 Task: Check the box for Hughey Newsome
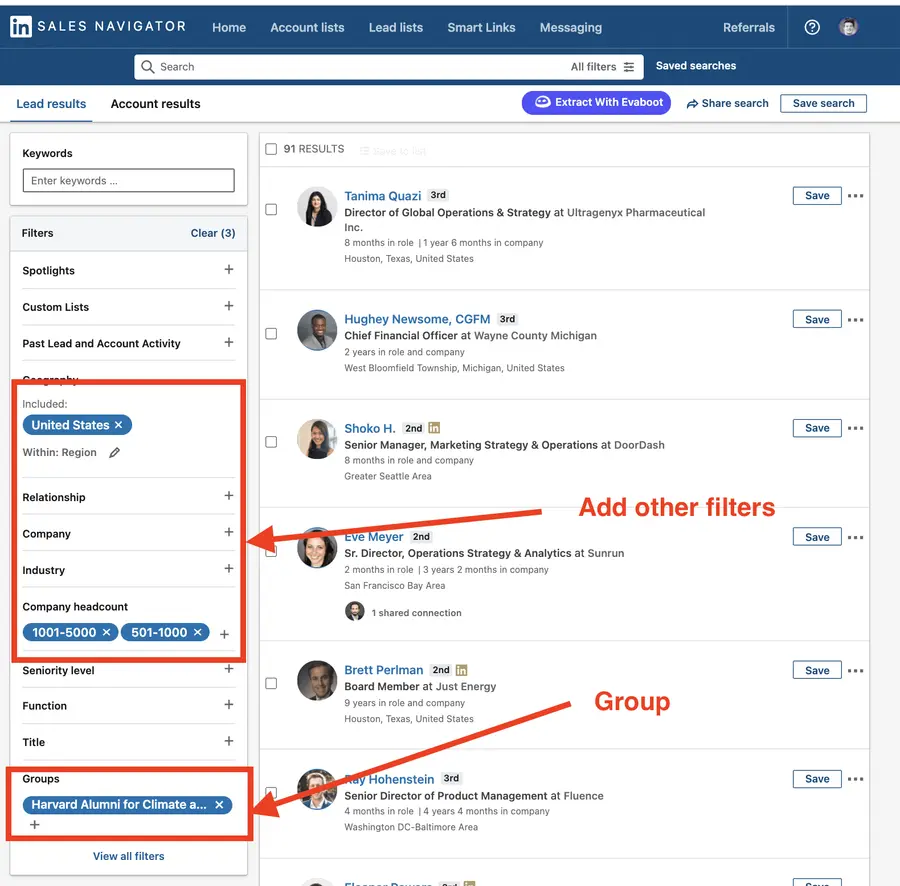click(271, 334)
